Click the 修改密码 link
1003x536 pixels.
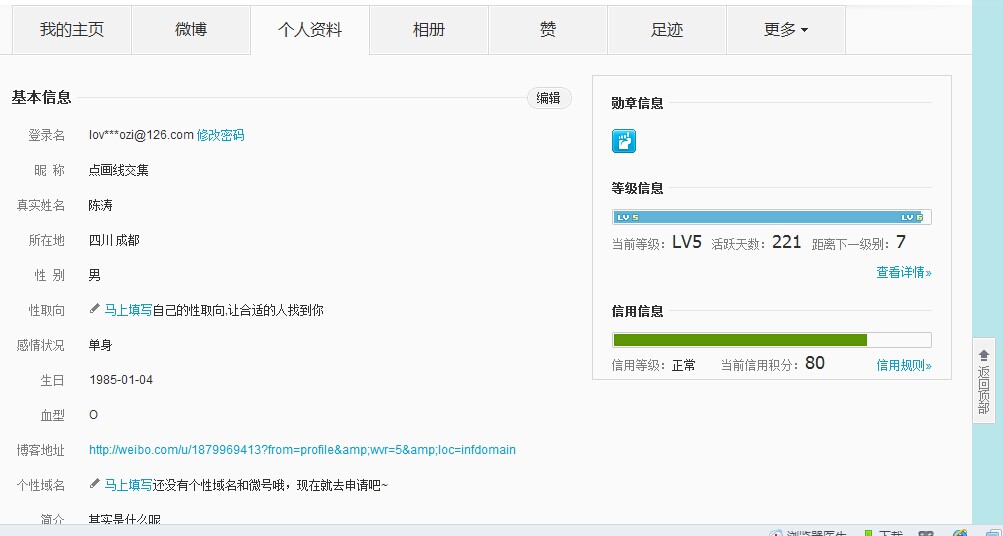220,135
